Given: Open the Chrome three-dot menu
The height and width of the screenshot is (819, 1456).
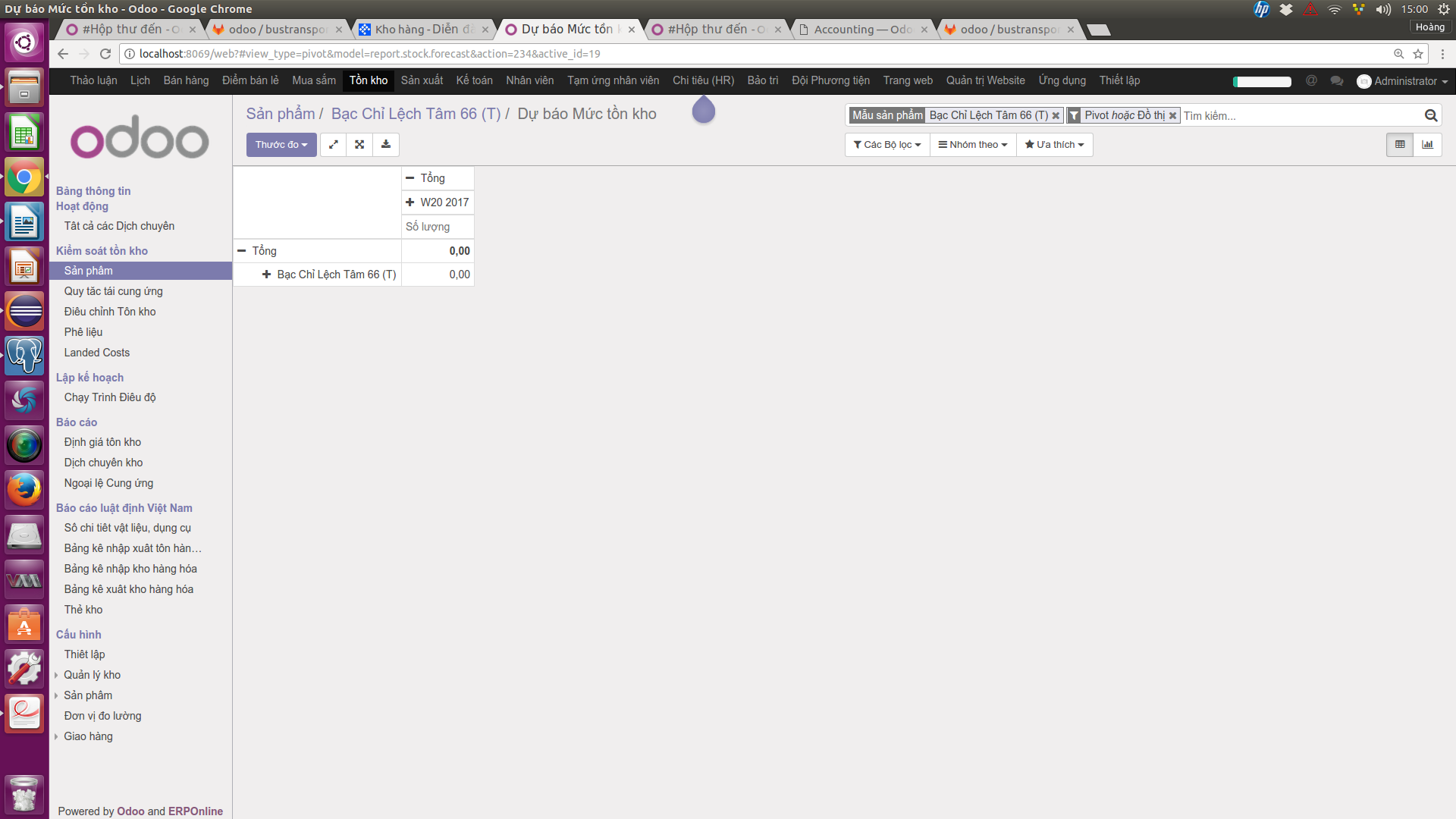Looking at the screenshot, I should click(x=1443, y=54).
